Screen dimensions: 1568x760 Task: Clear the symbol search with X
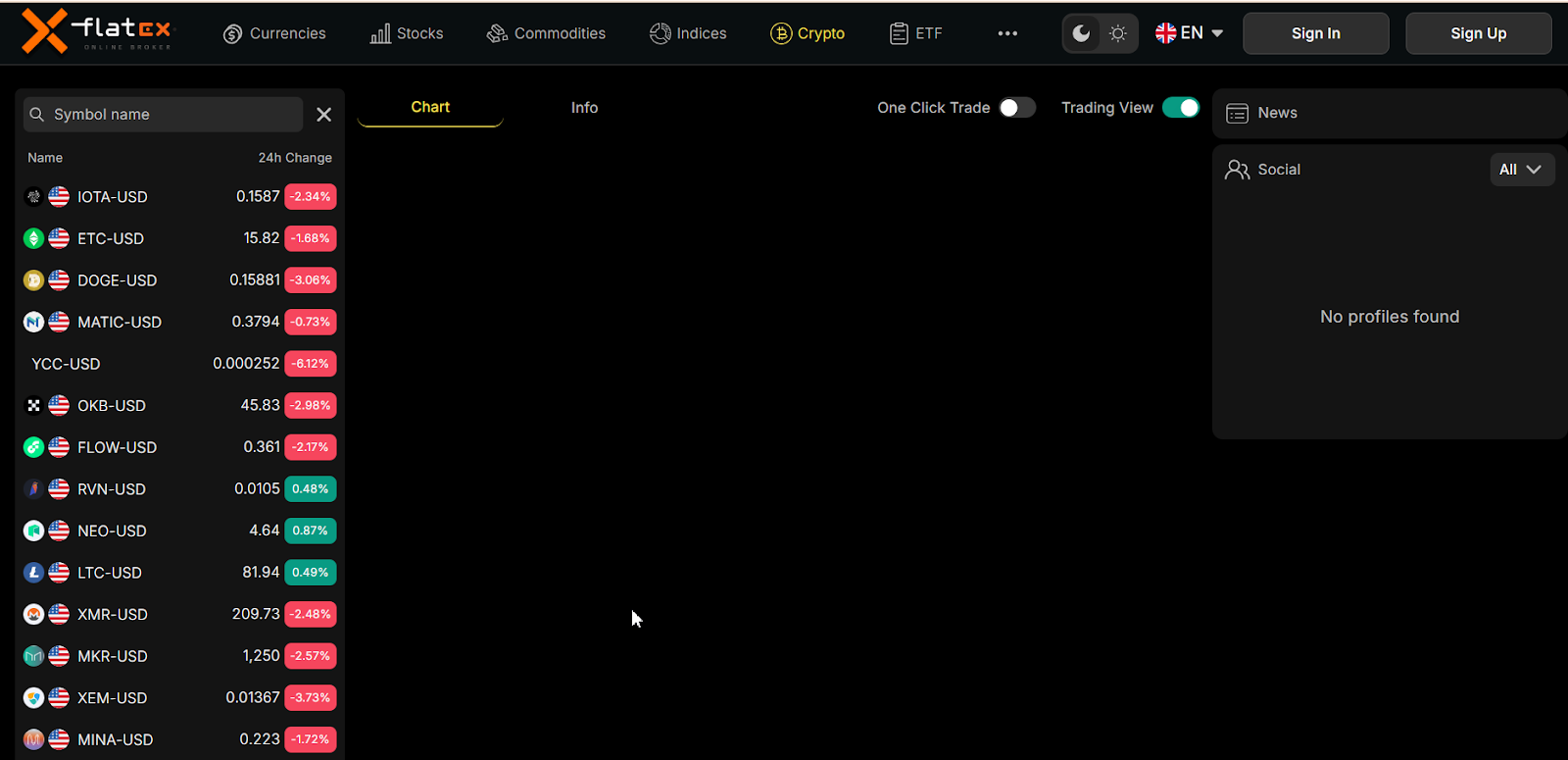tap(324, 115)
